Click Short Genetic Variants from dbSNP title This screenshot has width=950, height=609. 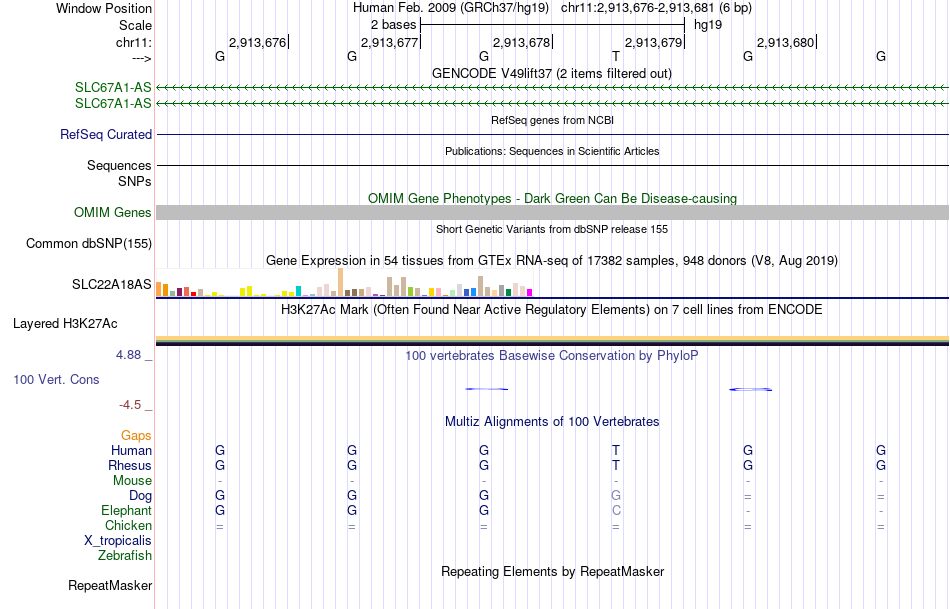point(552,229)
